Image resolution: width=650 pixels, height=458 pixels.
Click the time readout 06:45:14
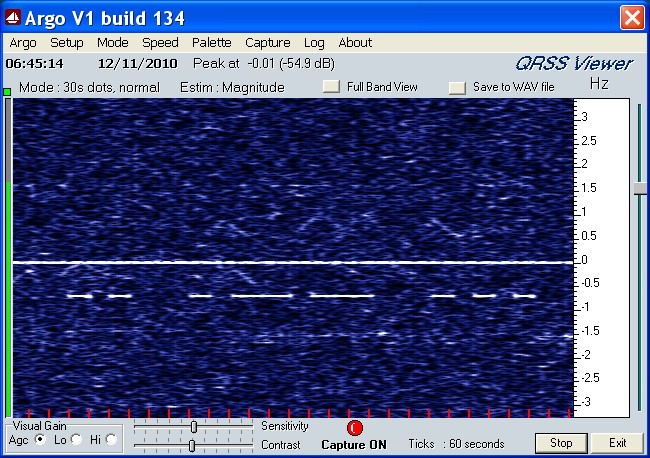click(34, 64)
